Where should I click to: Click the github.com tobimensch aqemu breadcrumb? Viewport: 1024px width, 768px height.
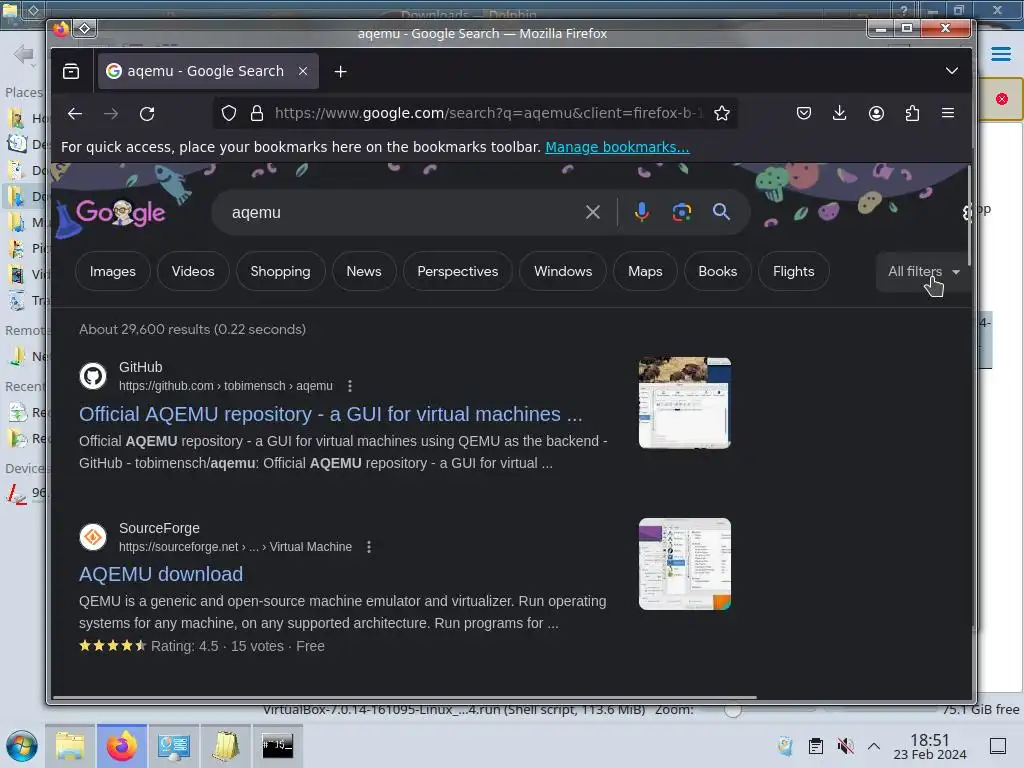tap(226, 386)
